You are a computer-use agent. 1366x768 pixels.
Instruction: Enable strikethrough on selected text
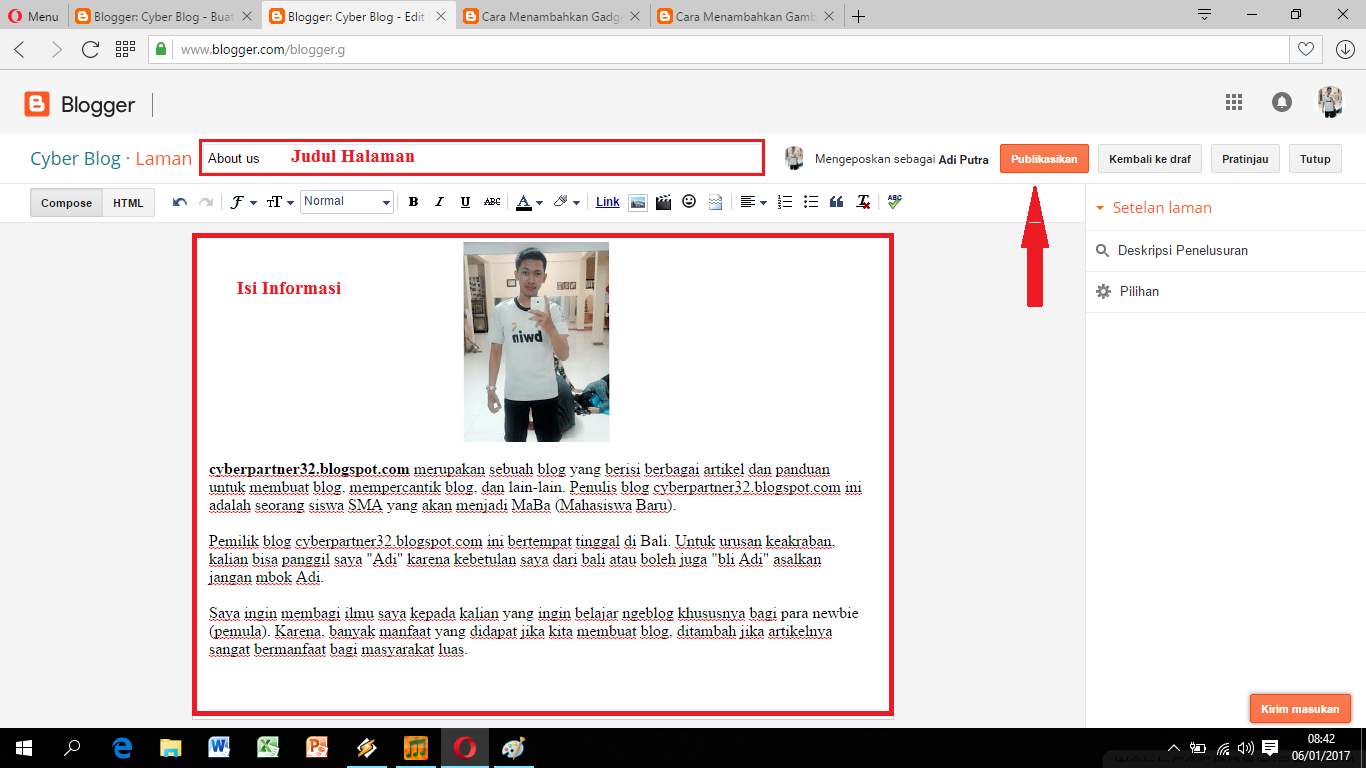[491, 202]
